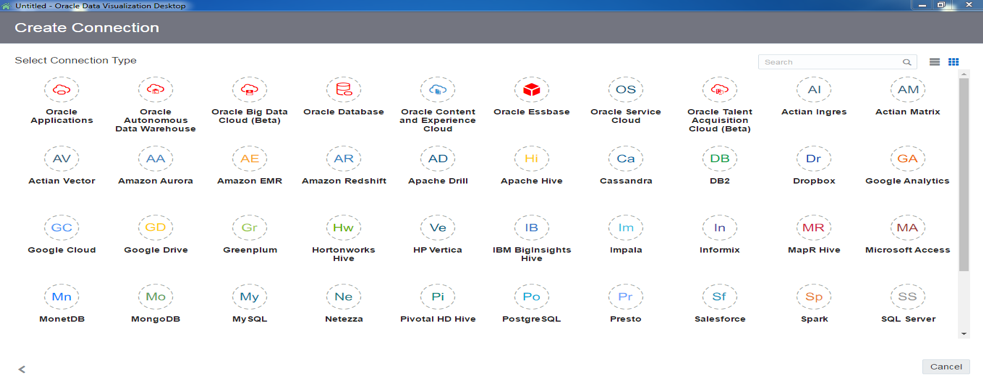Pick the Presto Pr icon

click(x=626, y=296)
